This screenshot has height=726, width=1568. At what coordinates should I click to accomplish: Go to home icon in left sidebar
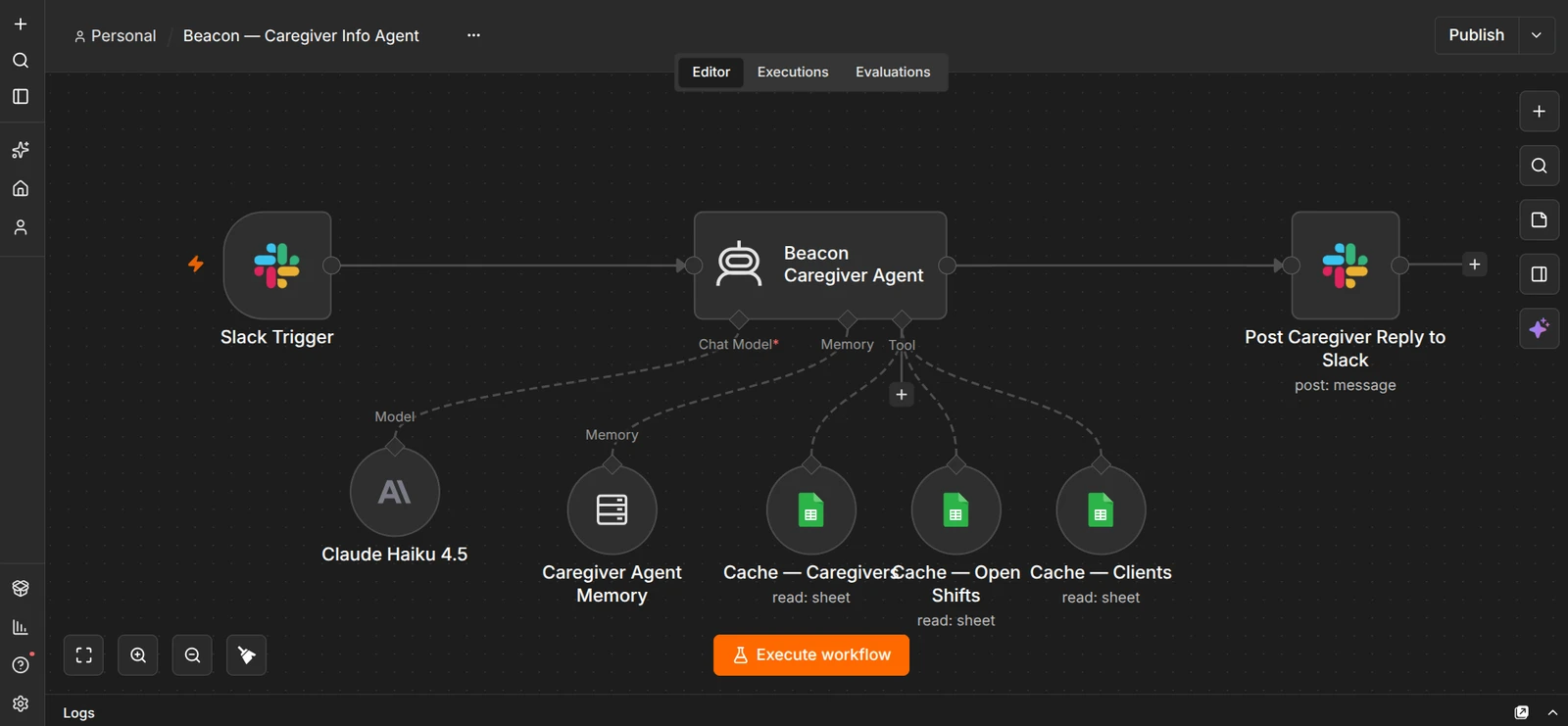[21, 188]
